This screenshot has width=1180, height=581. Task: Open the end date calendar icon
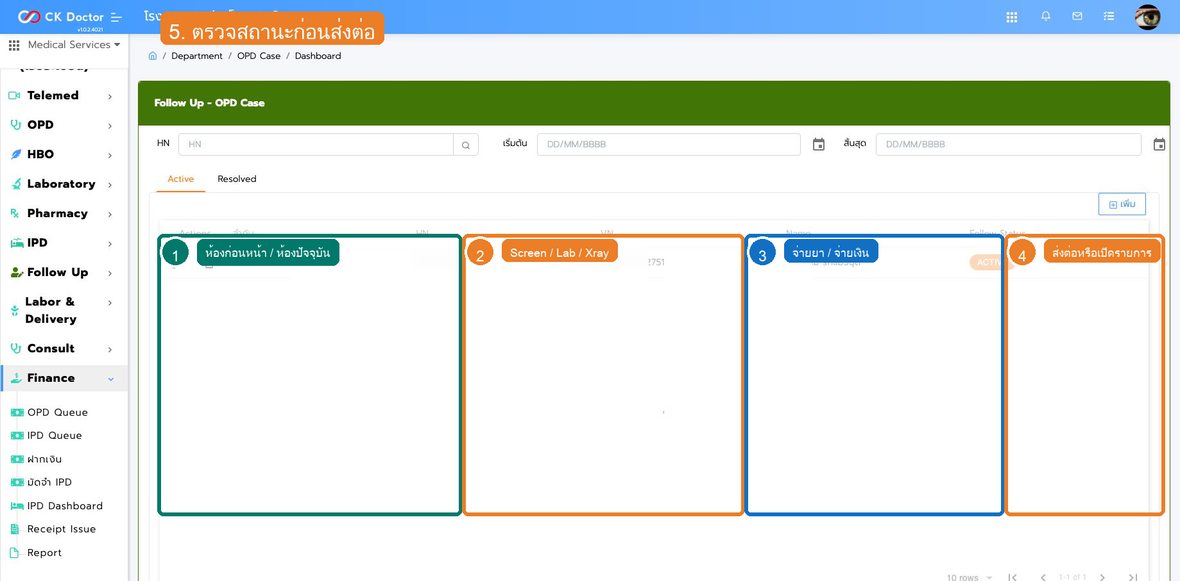click(x=1159, y=144)
